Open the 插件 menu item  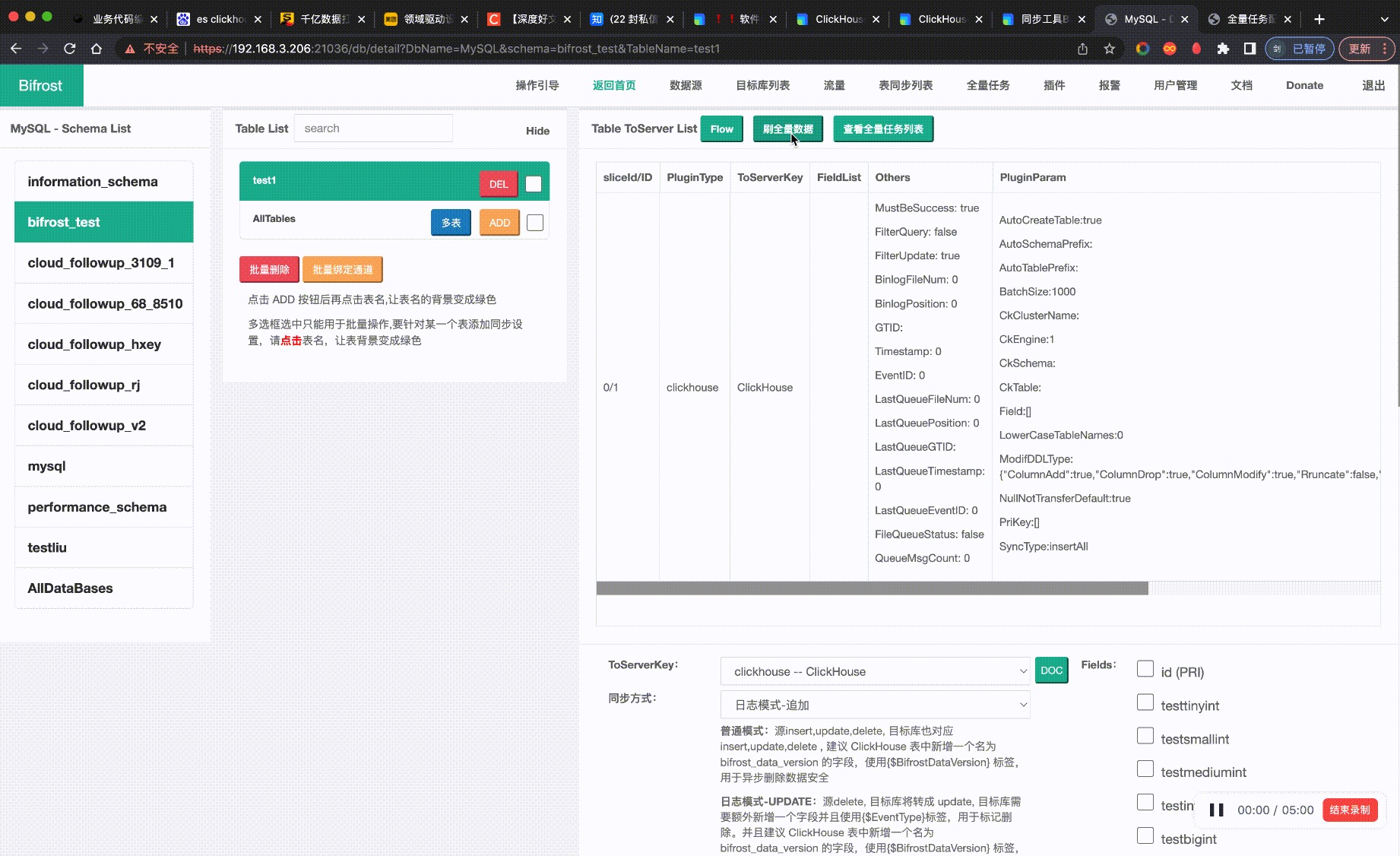pyautogui.click(x=1054, y=85)
